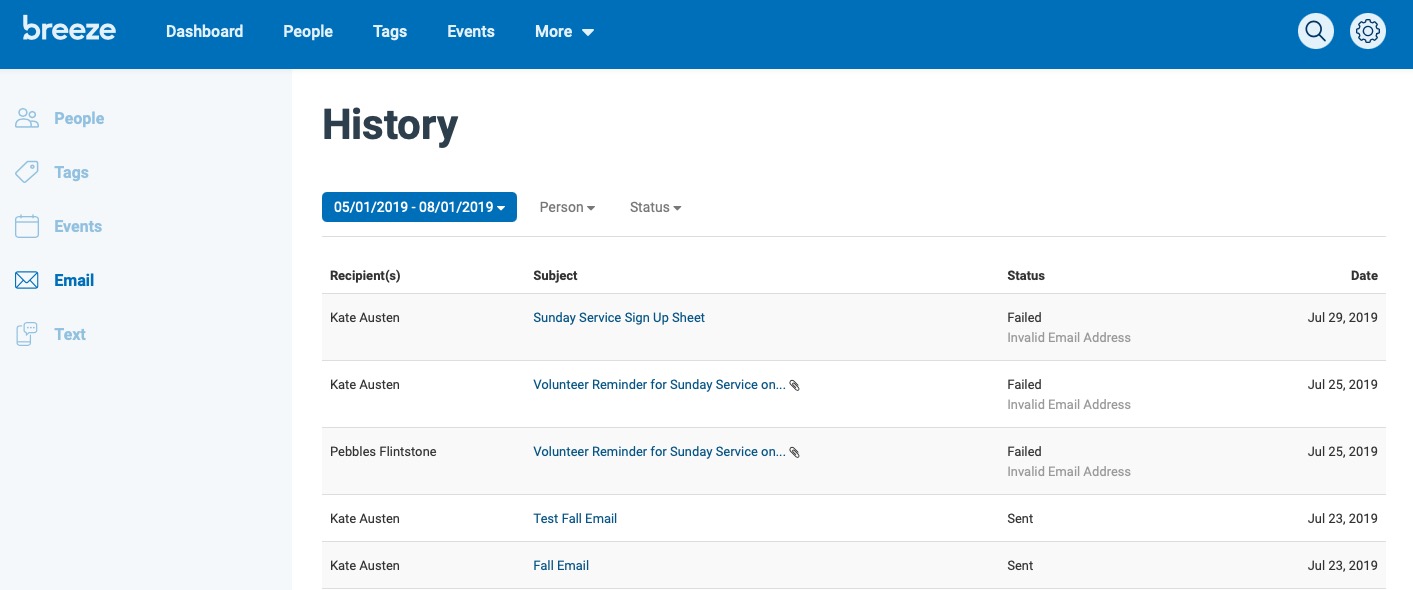
Task: Click the Status column header
Action: (1026, 276)
